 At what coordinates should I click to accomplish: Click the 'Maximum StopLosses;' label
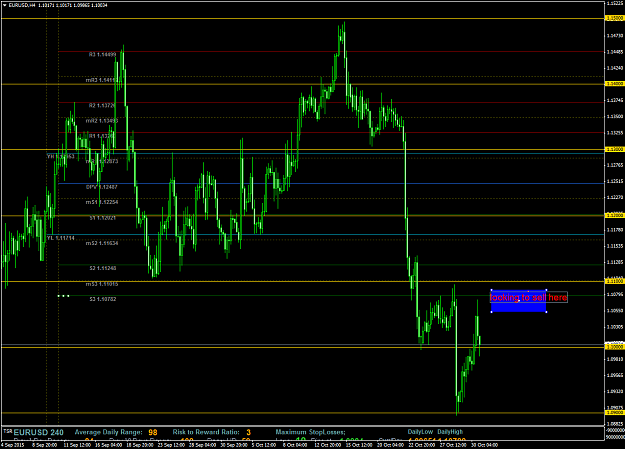click(x=311, y=432)
